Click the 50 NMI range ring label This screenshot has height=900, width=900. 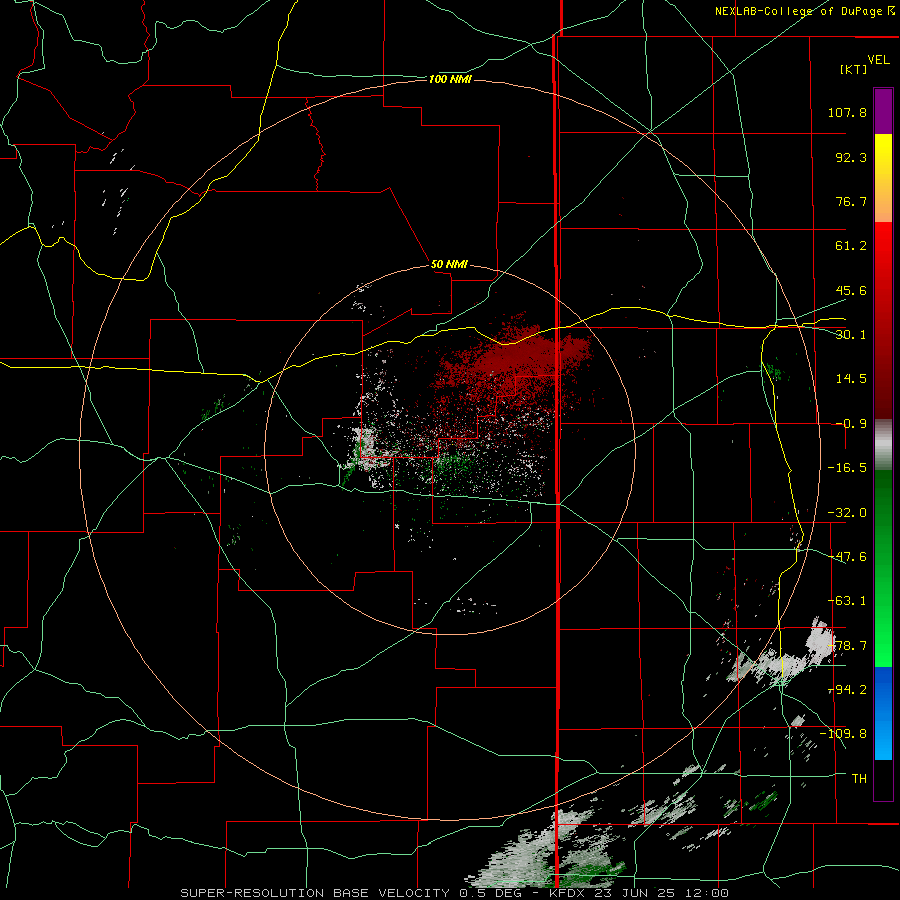tap(449, 265)
